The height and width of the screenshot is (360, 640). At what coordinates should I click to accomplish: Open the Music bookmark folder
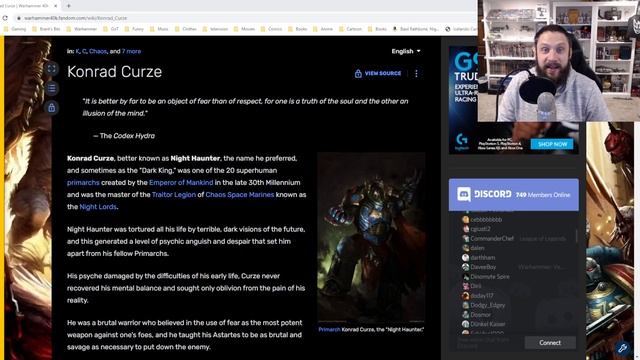point(159,29)
